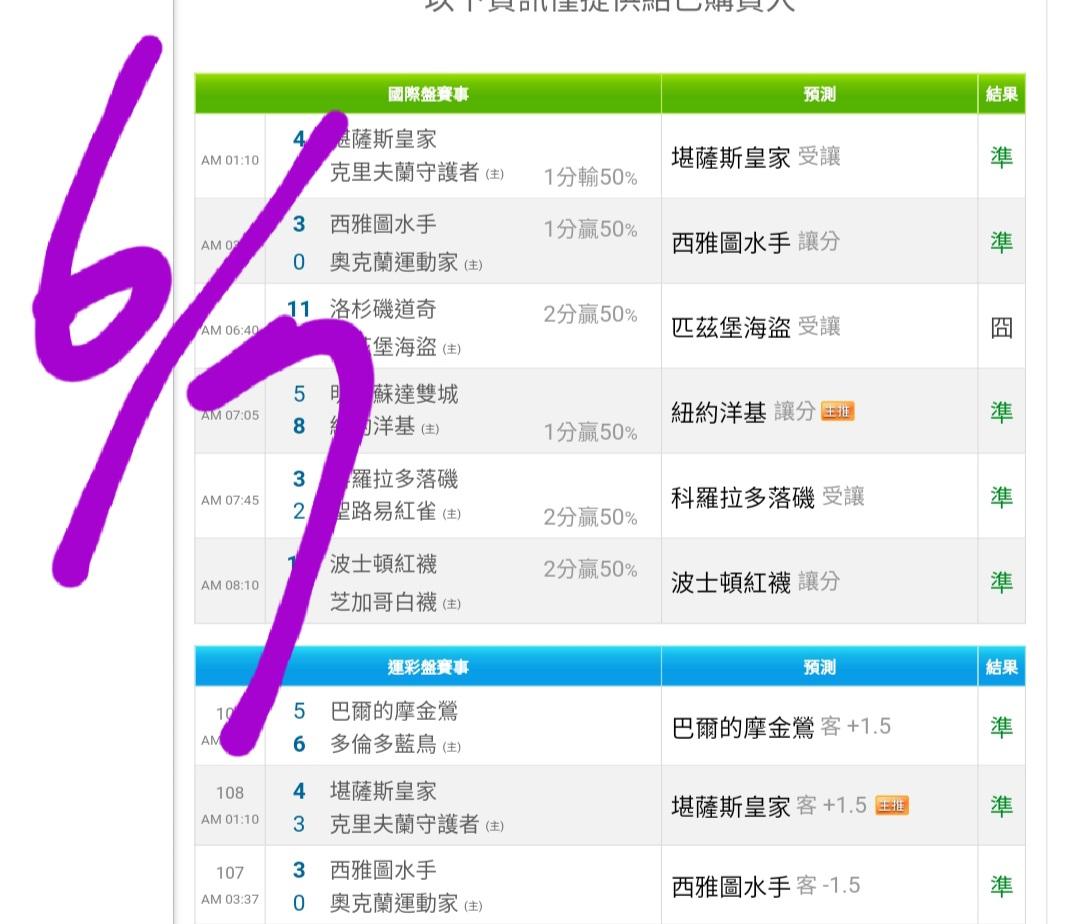
Task: Click the 1分輸50% handicap text
Action: (x=590, y=177)
